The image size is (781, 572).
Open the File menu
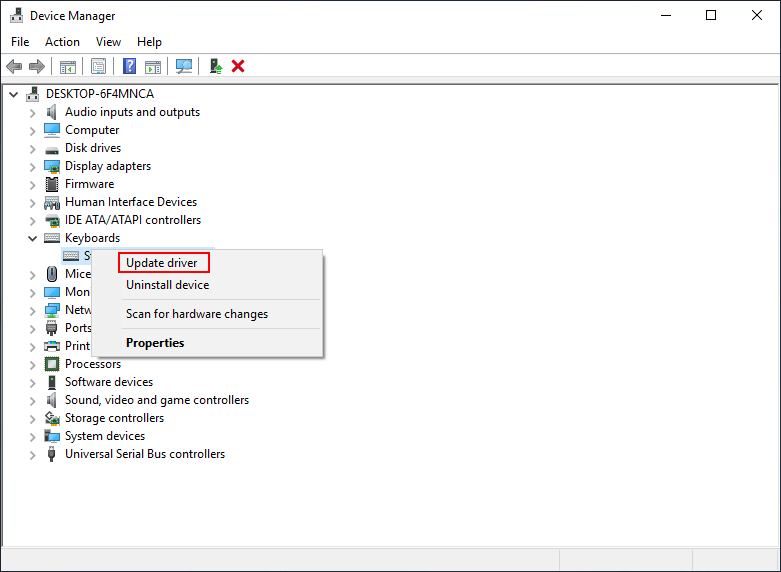(20, 42)
